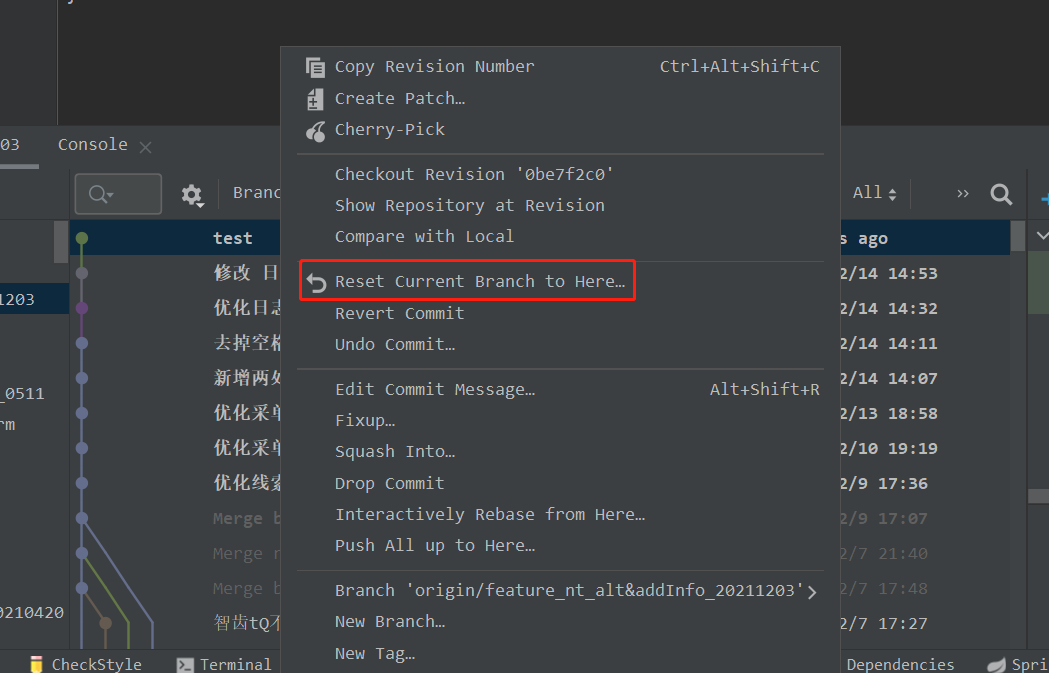1049x673 pixels.
Task: Open the gear settings icon in log toolbar
Action: click(x=192, y=195)
